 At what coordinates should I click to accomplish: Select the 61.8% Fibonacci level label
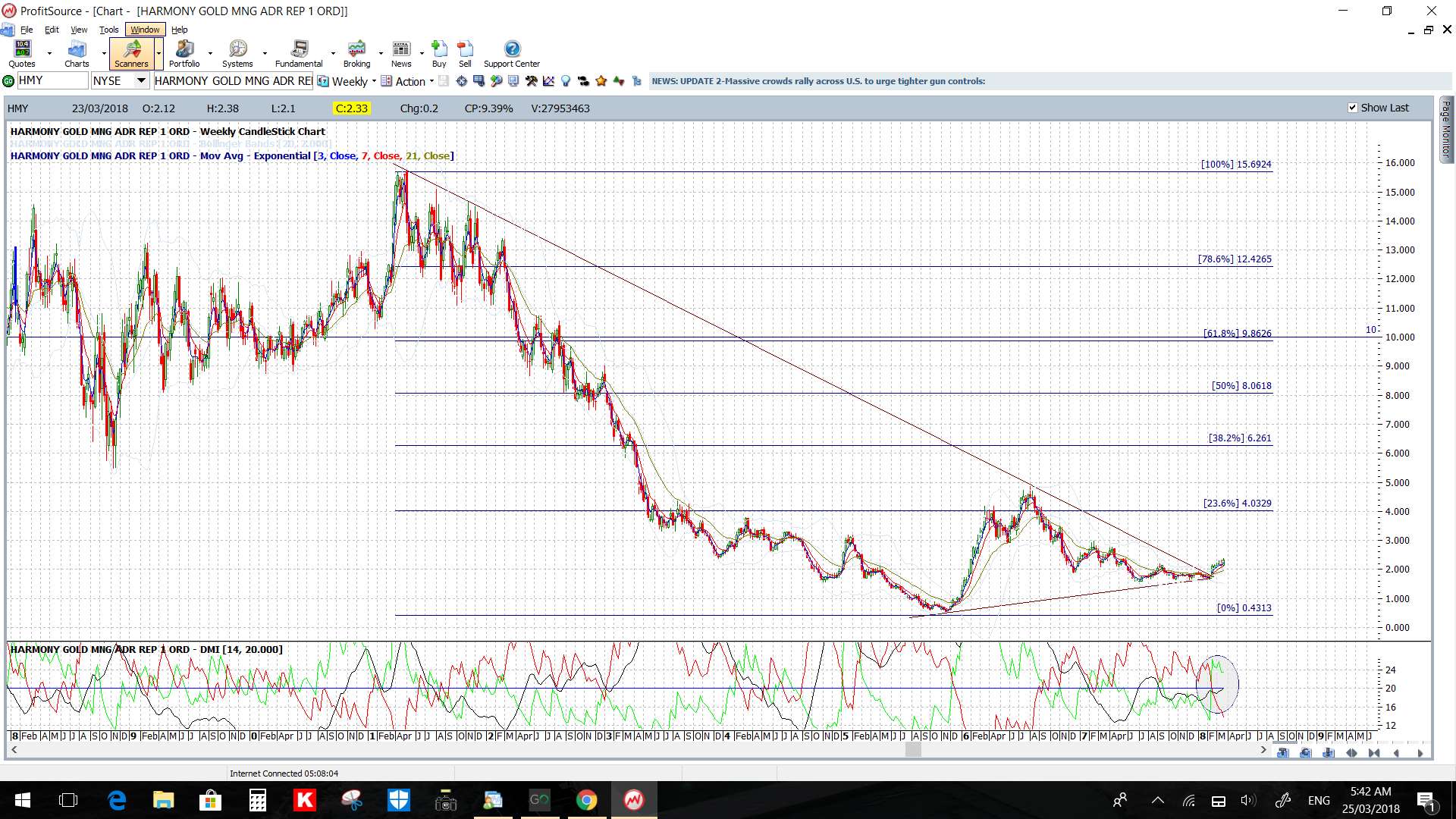[1238, 333]
